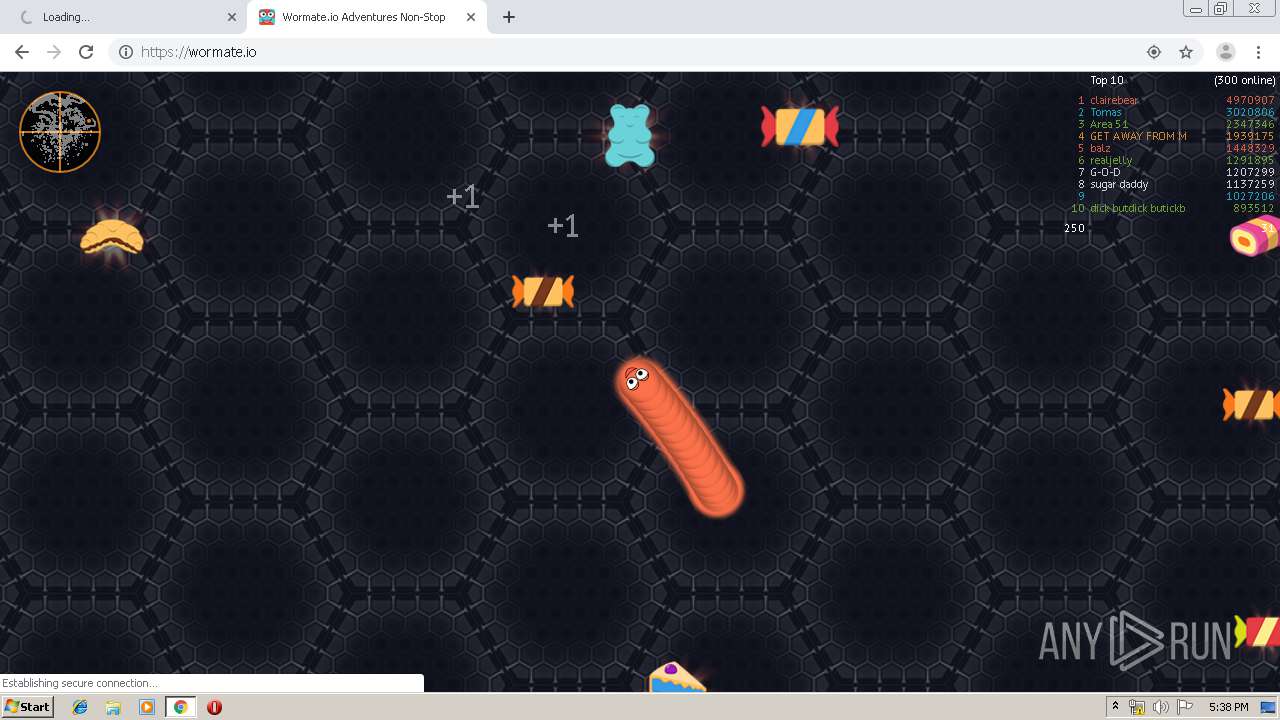Click the network tray icon
Image resolution: width=1280 pixels, height=720 pixels.
tap(1137, 707)
